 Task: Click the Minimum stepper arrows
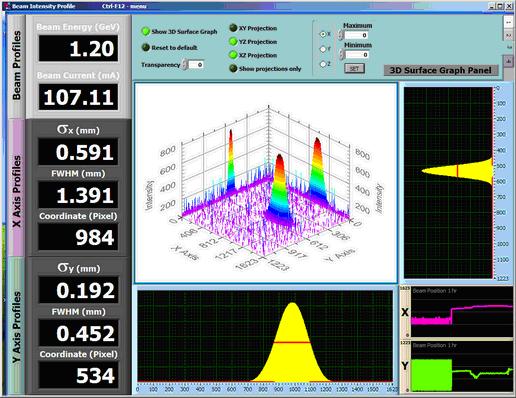click(341, 55)
